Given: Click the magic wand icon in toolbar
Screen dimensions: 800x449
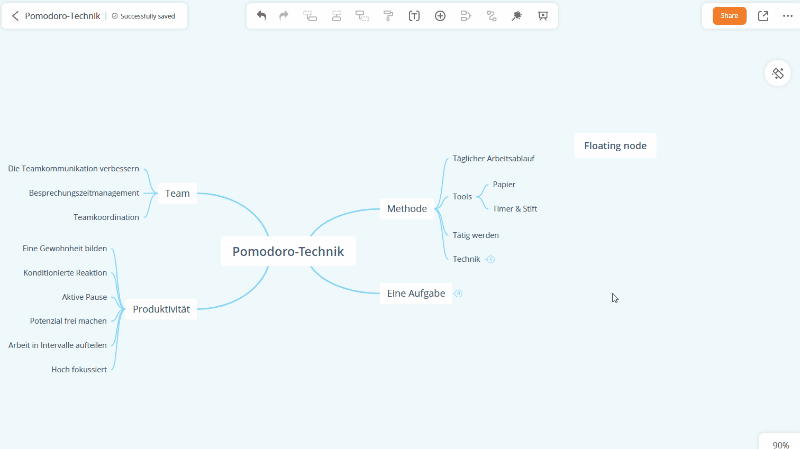Looking at the screenshot, I should click(x=516, y=16).
